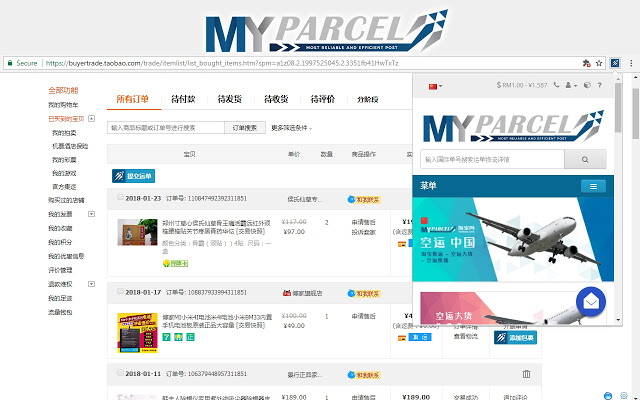Click the blue 淘运 button under ¥49 order
Screen dimensions: 640x400
[x=420, y=337]
